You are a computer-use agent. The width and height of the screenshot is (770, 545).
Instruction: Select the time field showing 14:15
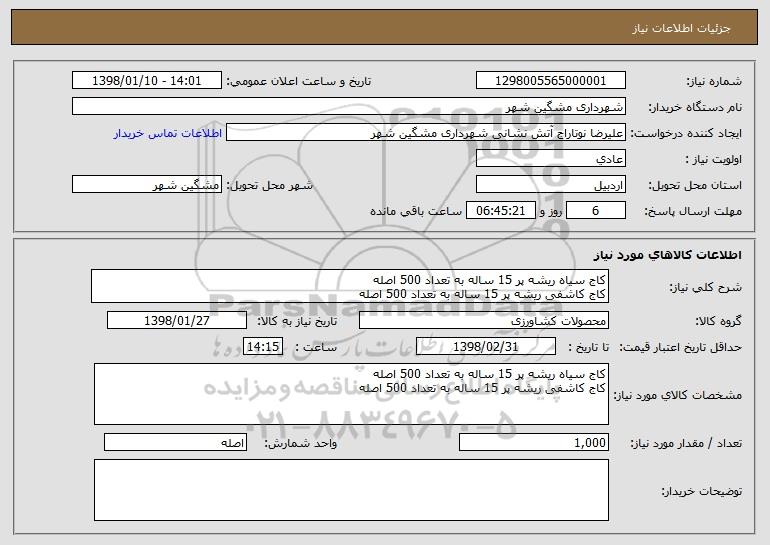(x=263, y=347)
